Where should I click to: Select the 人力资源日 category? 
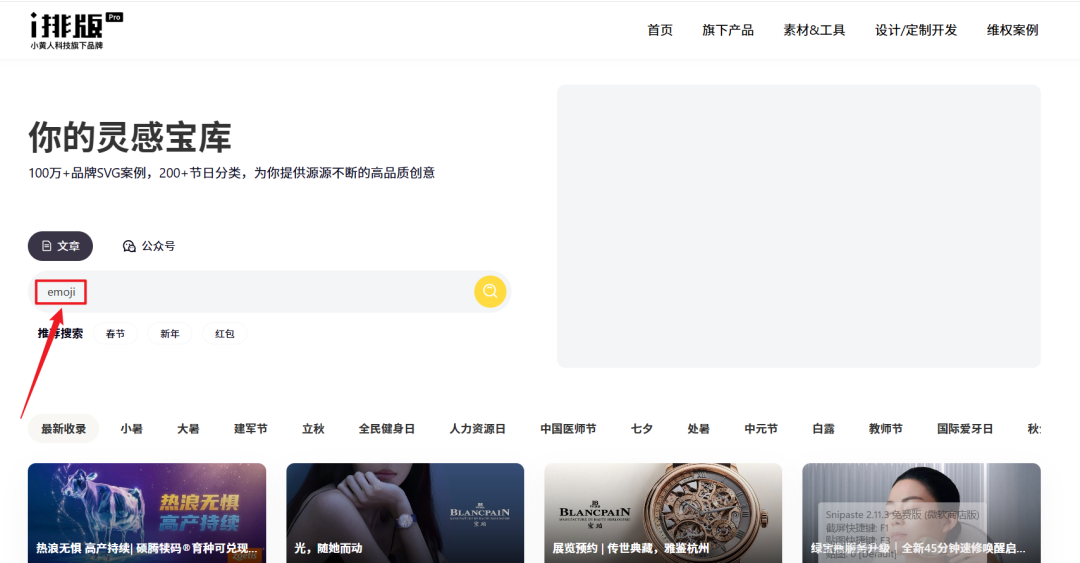pyautogui.click(x=477, y=429)
